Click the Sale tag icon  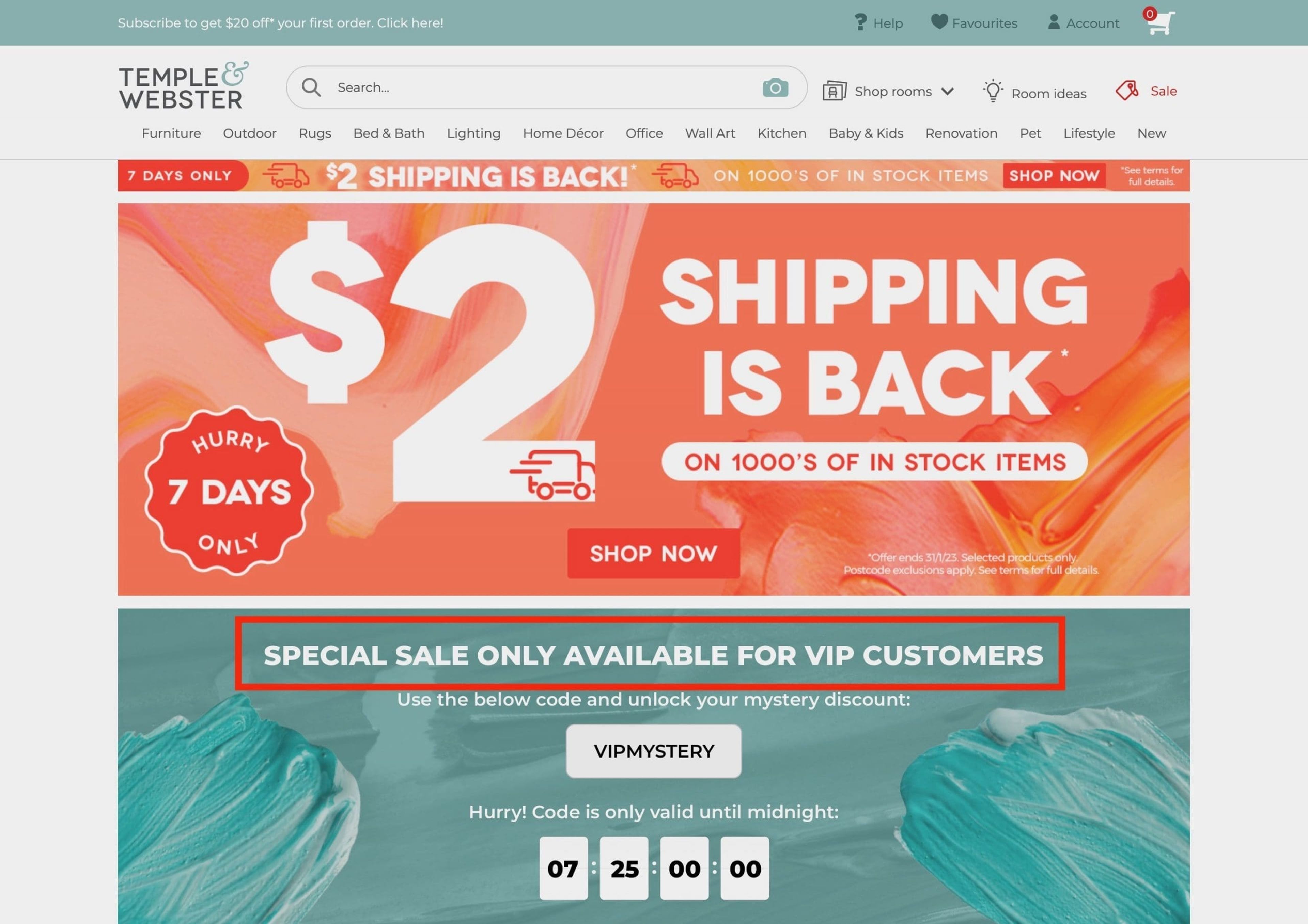click(x=1127, y=90)
